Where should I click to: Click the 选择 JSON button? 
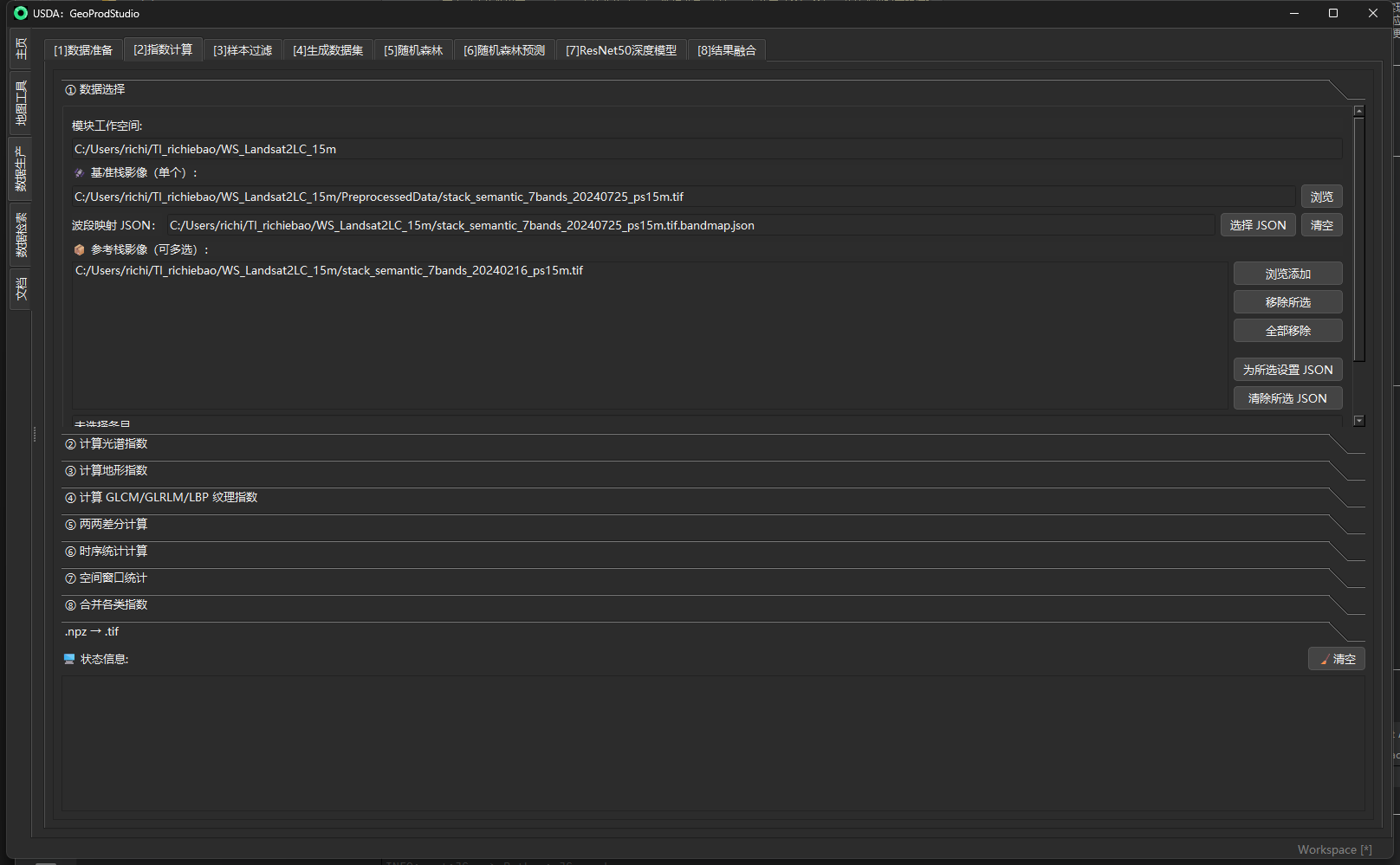1257,225
